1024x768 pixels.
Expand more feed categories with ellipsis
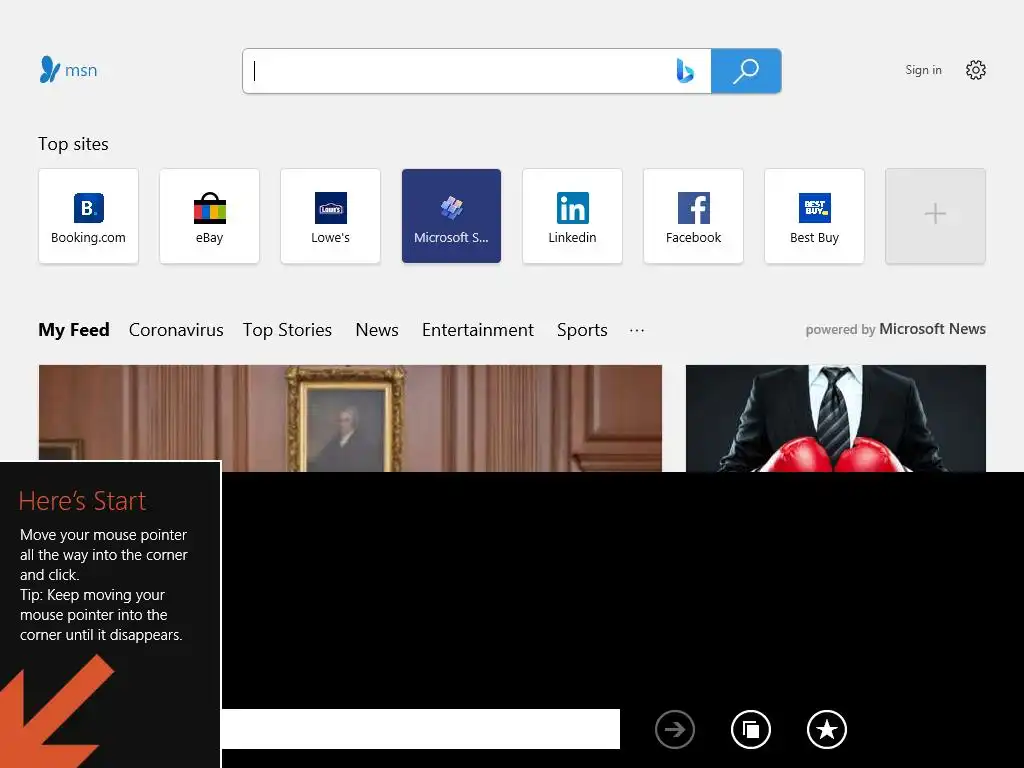click(637, 330)
